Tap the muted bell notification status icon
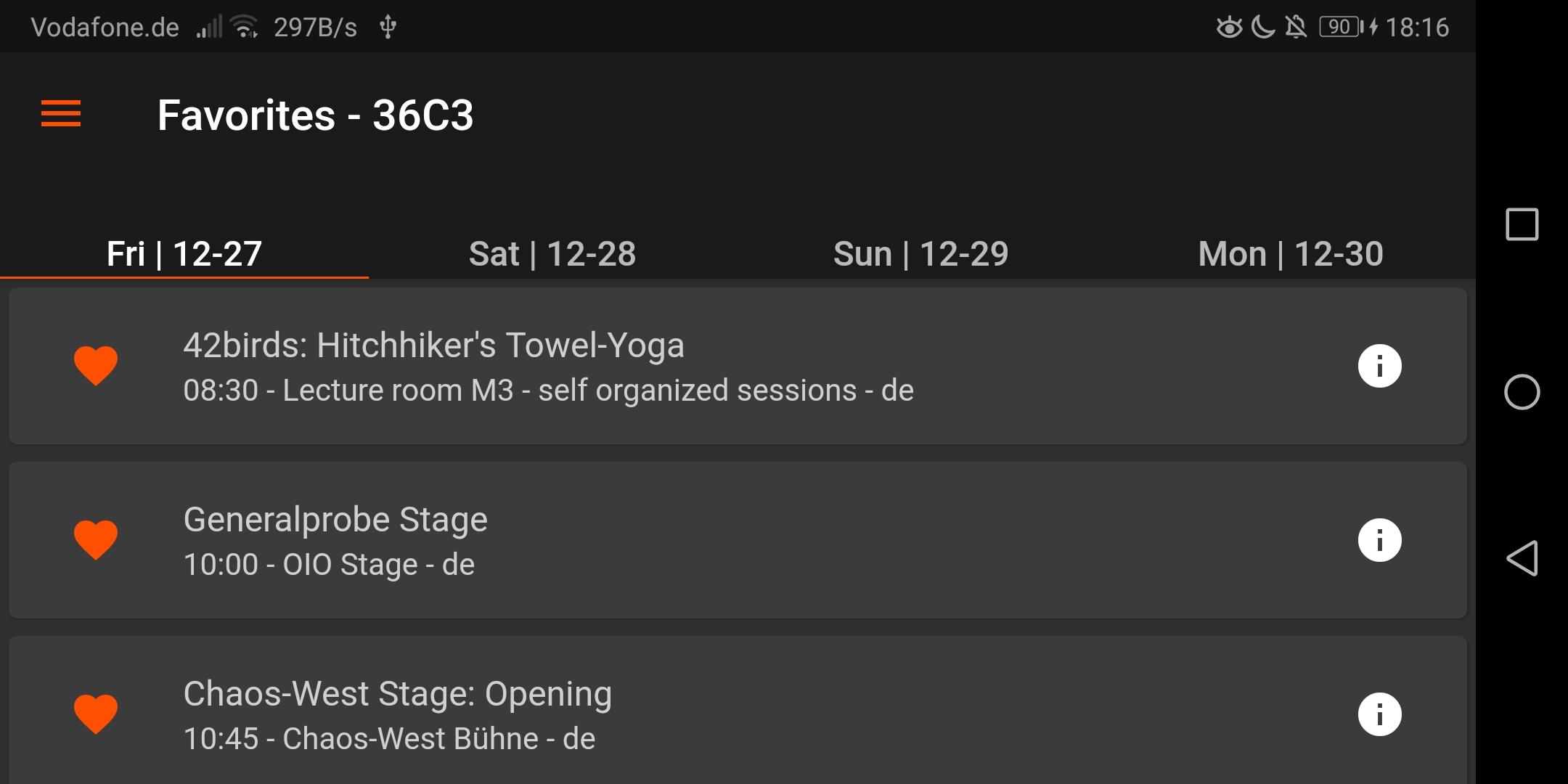The width and height of the screenshot is (1568, 784). click(x=1296, y=27)
